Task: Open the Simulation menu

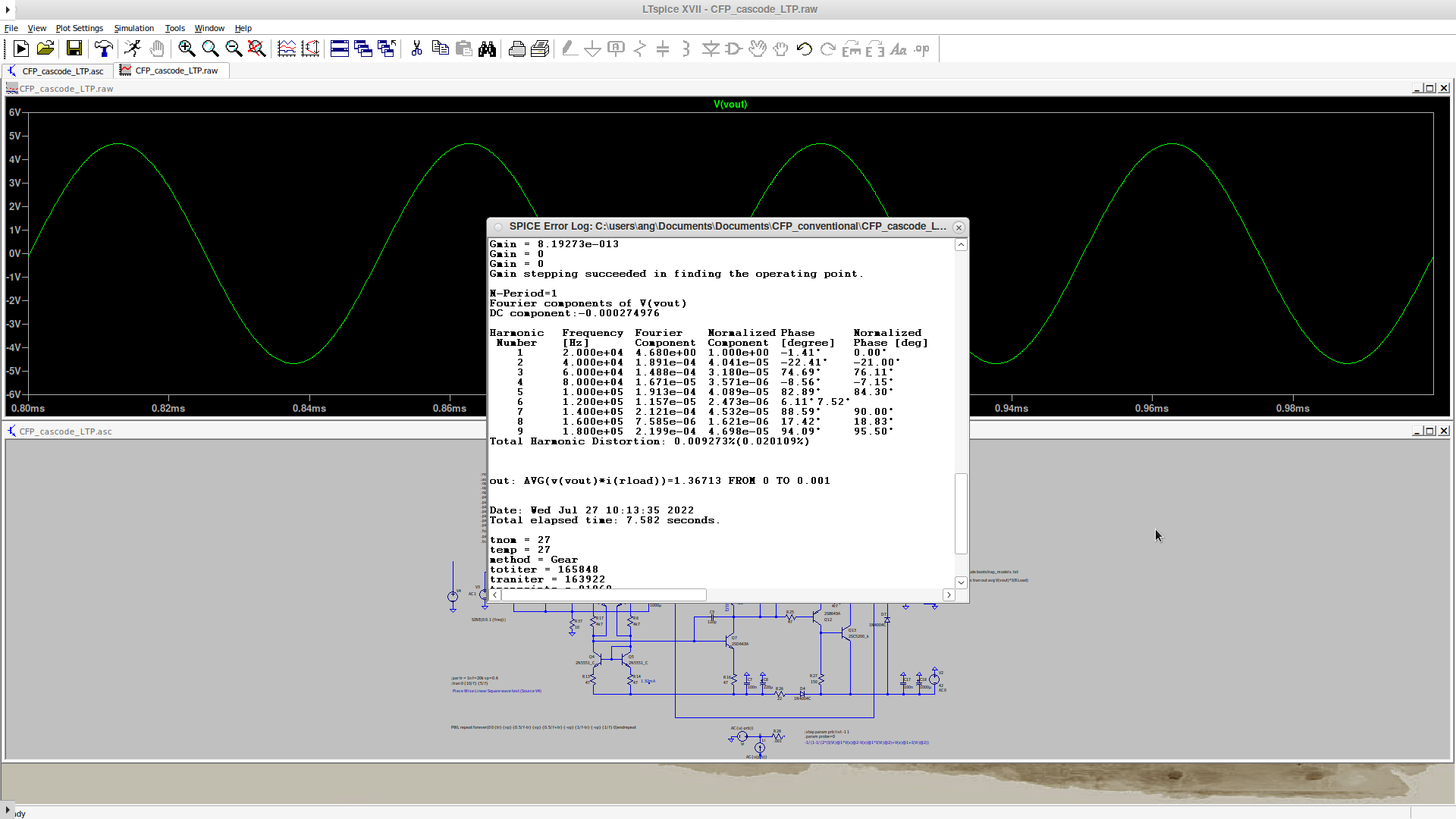Action: (x=134, y=28)
